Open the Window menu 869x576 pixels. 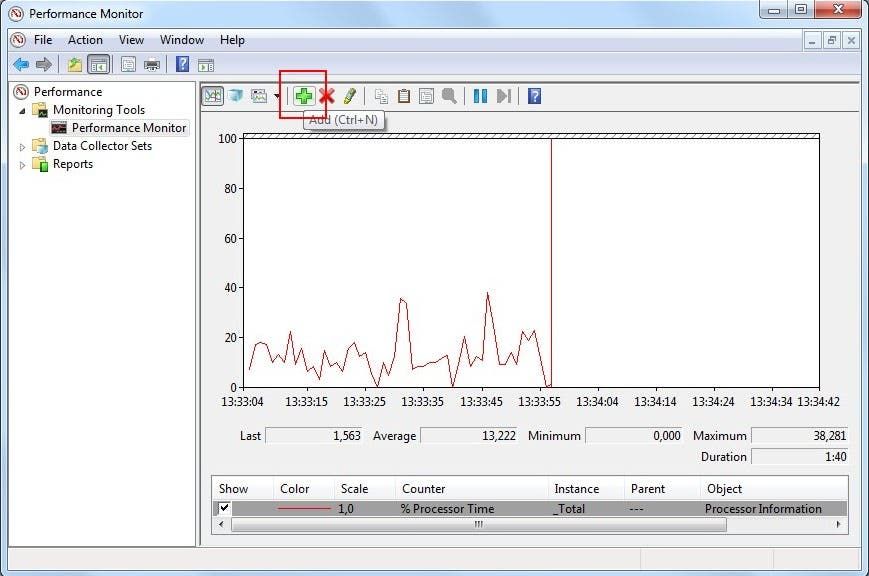click(x=182, y=40)
